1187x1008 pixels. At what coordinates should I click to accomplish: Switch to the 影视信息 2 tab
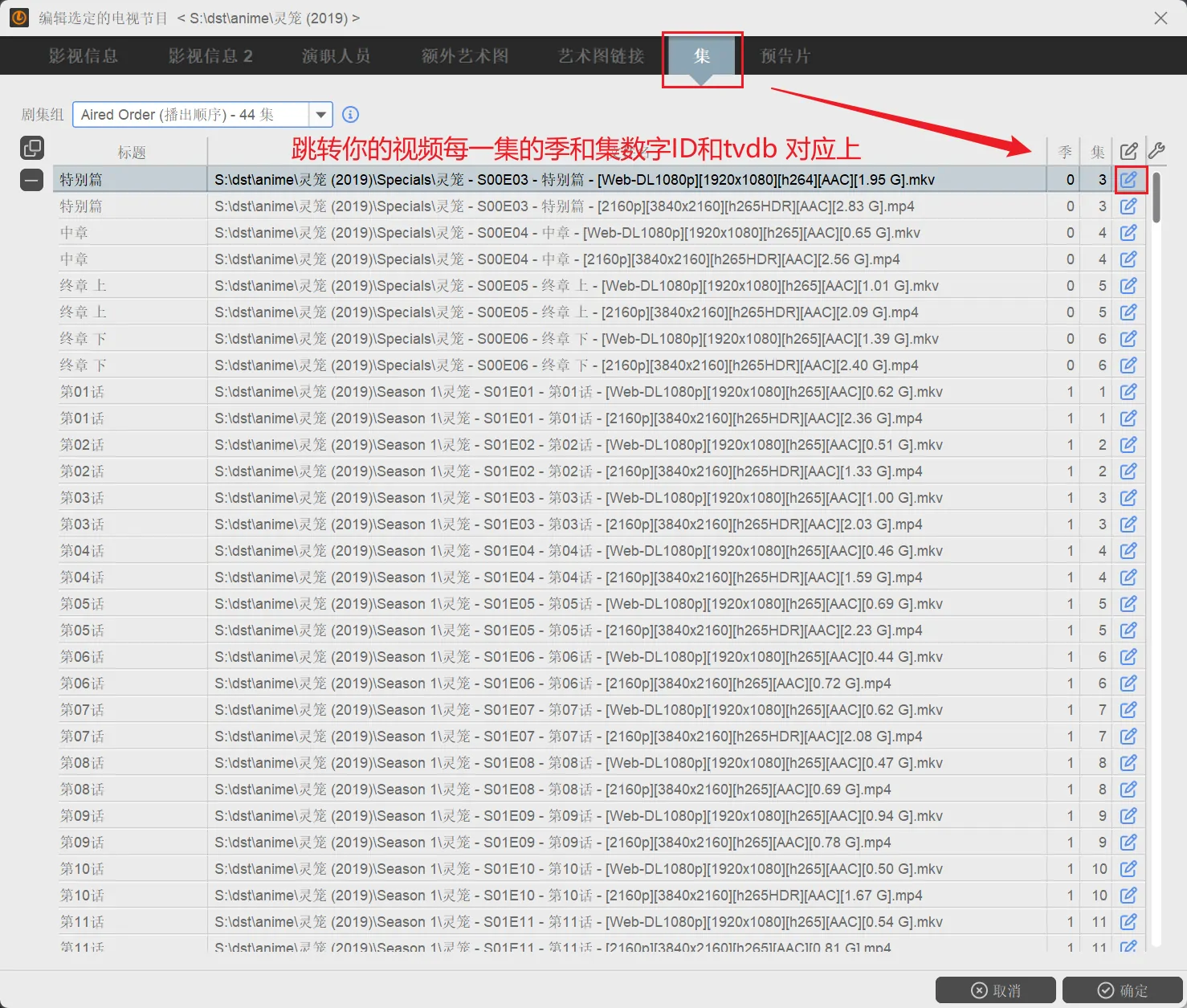(210, 56)
